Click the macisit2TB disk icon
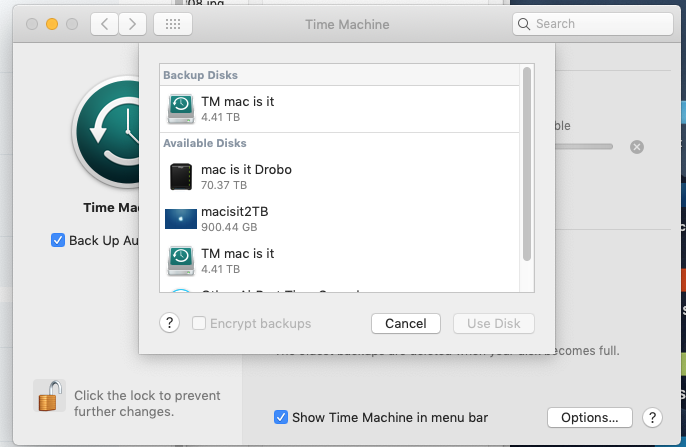Image resolution: width=686 pixels, height=447 pixels. pyautogui.click(x=181, y=219)
